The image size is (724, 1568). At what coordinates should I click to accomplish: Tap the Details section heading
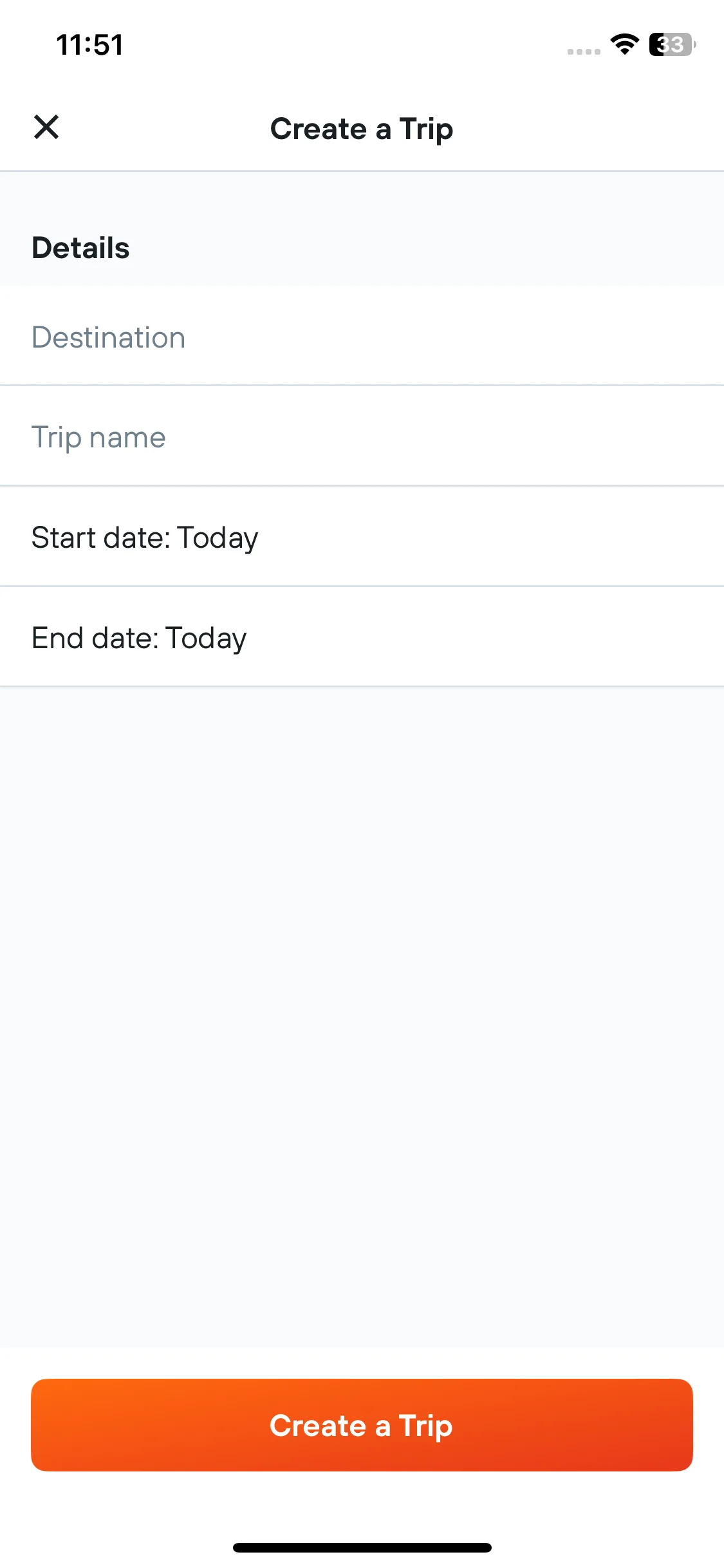pos(81,248)
